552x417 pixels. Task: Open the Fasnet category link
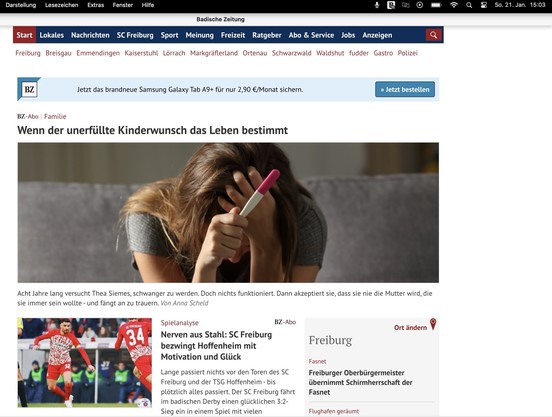click(317, 361)
